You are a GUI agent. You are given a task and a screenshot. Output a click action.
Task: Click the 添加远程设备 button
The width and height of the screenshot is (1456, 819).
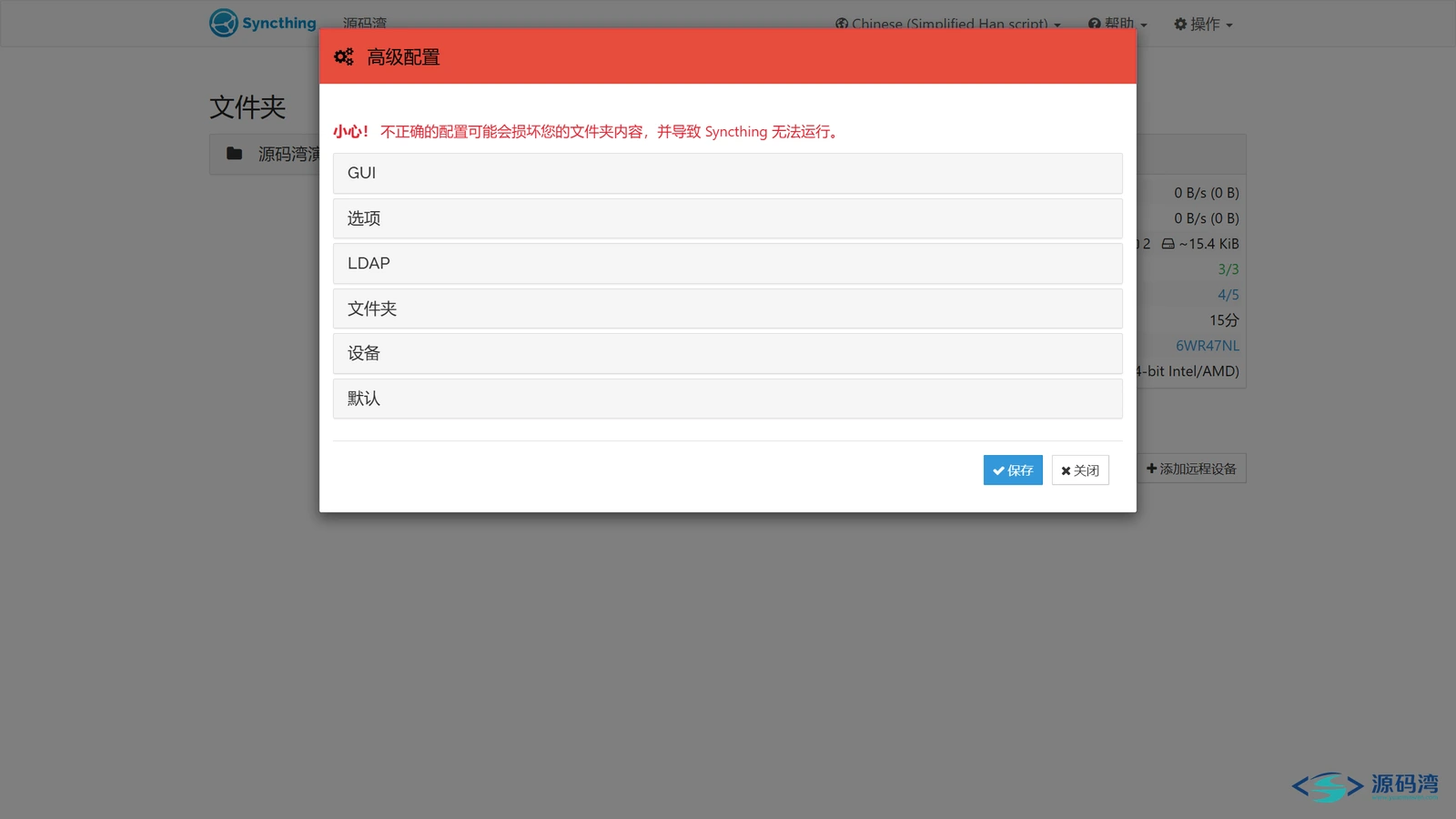tap(1191, 469)
